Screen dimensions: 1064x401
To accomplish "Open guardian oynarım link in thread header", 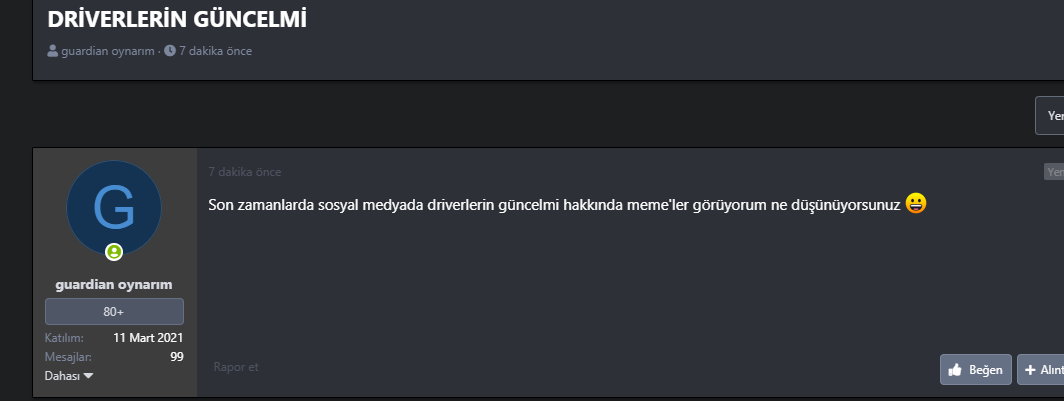I will (108, 51).
